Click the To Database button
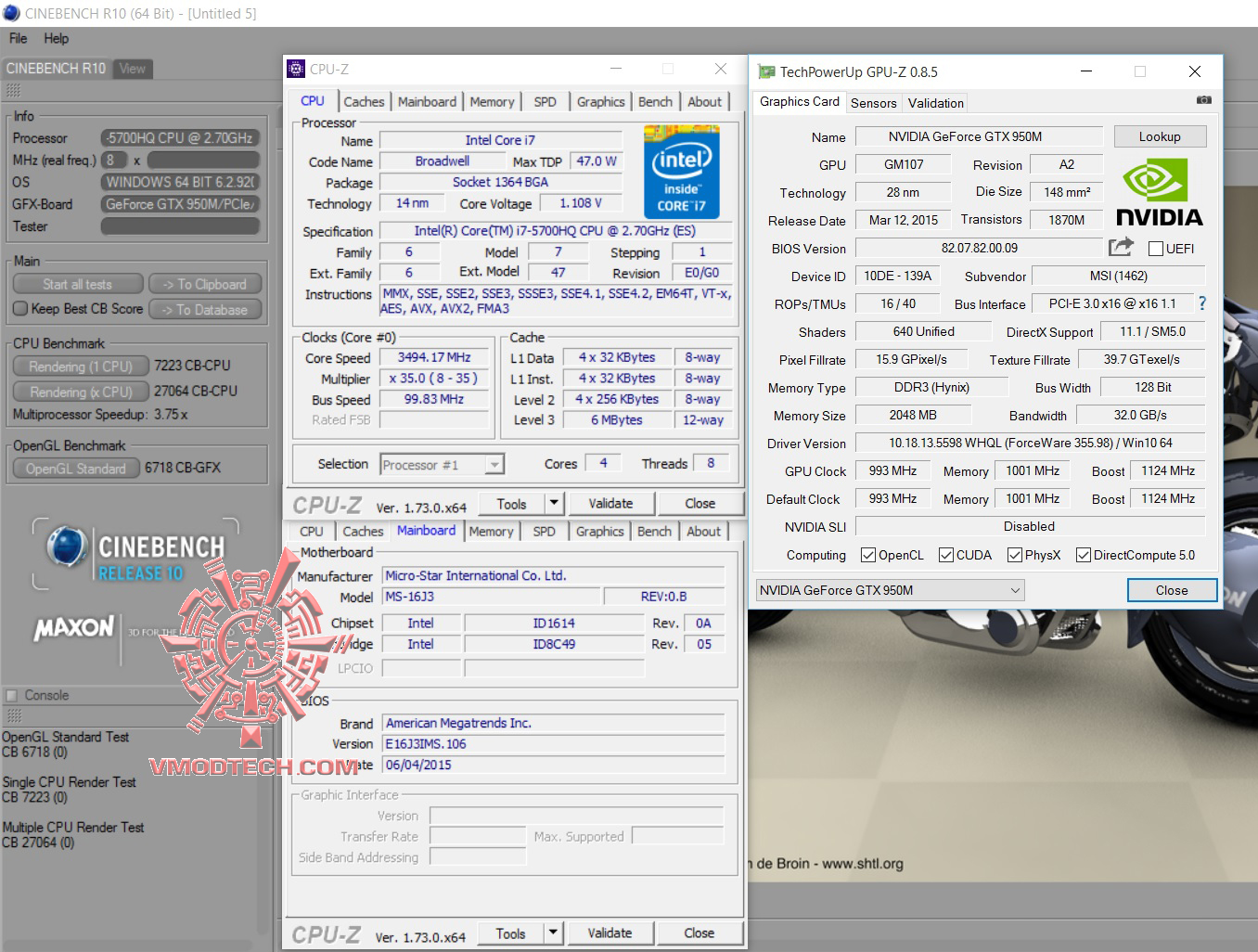The height and width of the screenshot is (952, 1258). click(204, 310)
